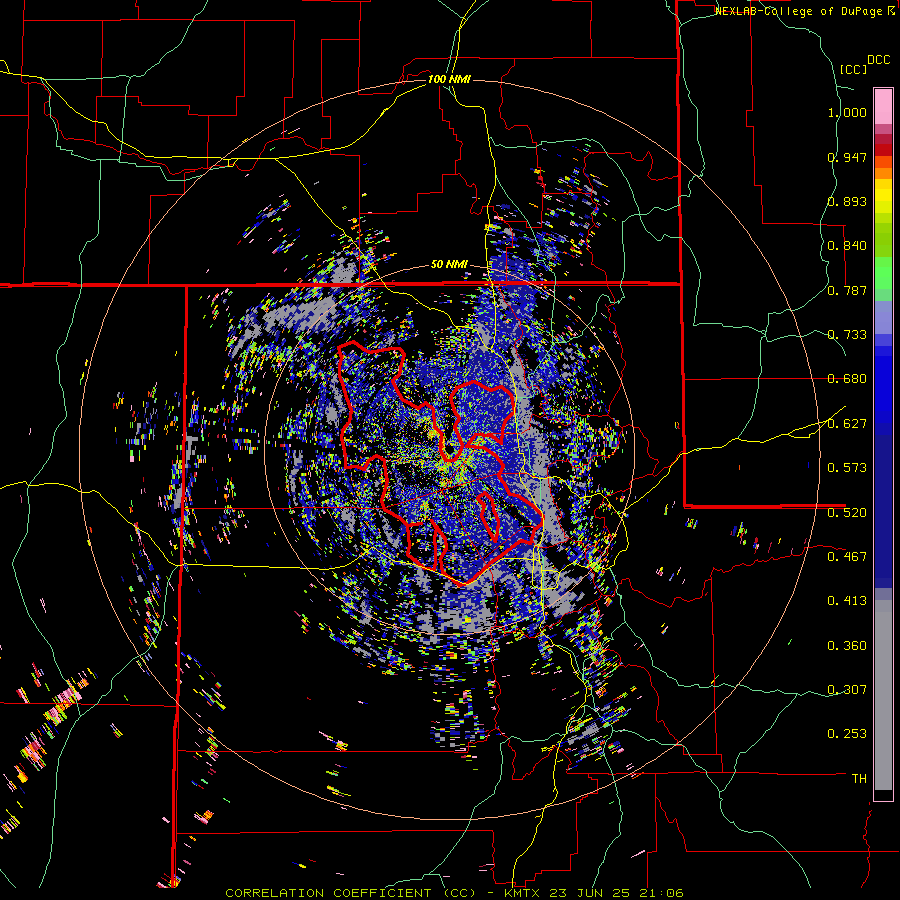The height and width of the screenshot is (900, 900).
Task: Click the 0.680 scale value
Action: (x=847, y=379)
